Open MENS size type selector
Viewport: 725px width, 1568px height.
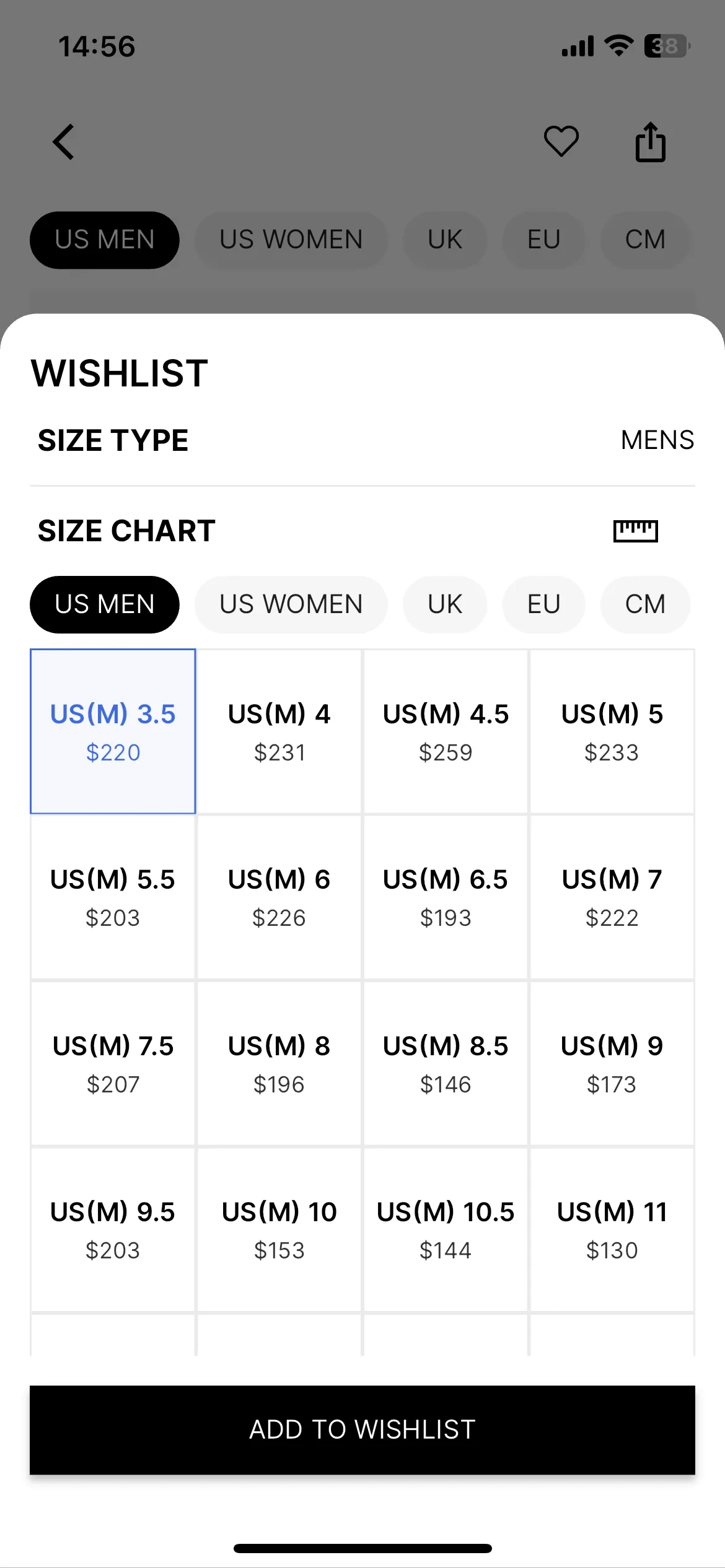coord(657,440)
